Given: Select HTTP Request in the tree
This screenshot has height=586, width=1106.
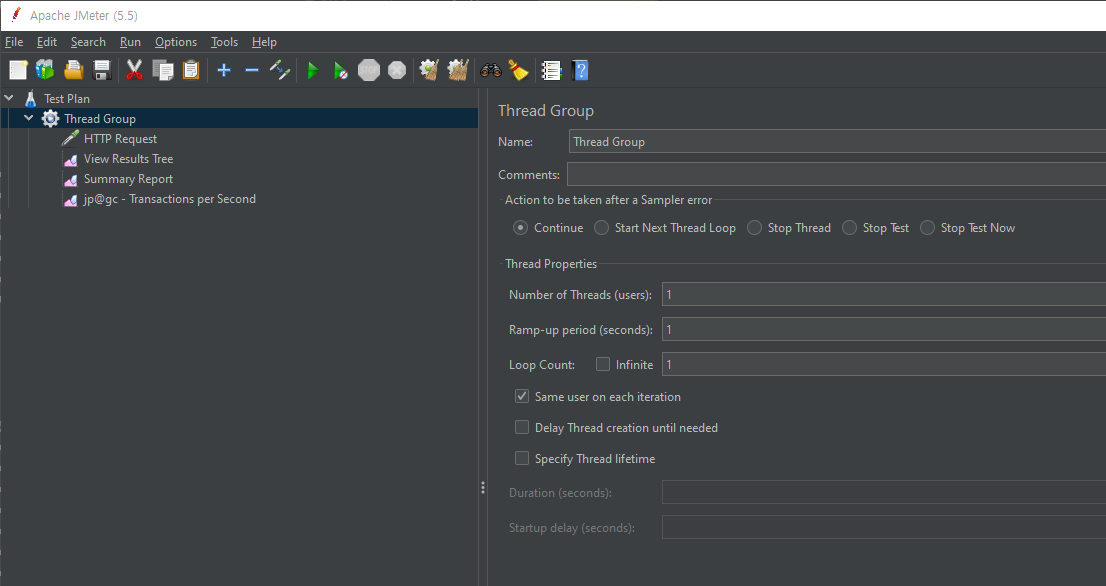Looking at the screenshot, I should [121, 139].
